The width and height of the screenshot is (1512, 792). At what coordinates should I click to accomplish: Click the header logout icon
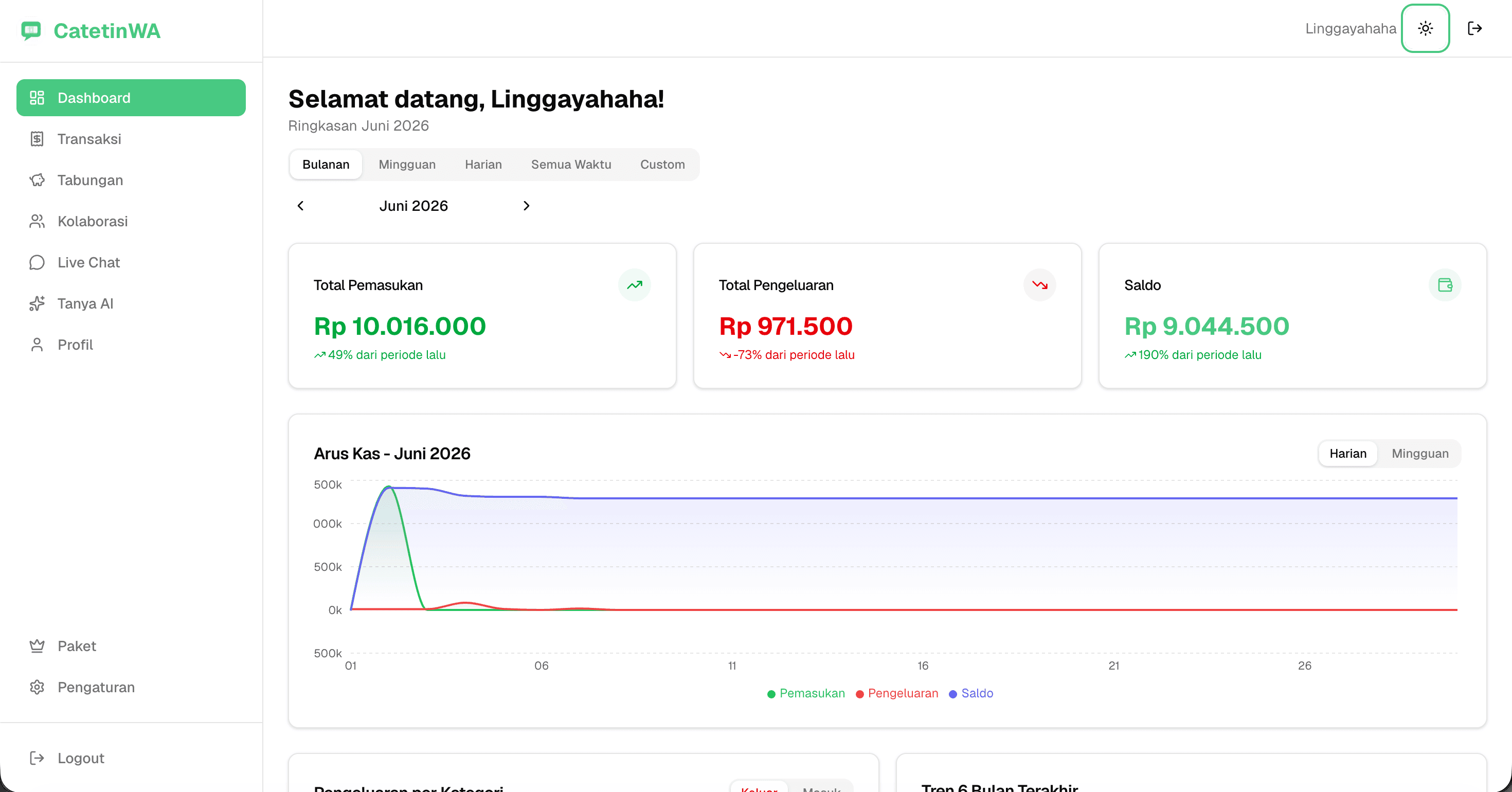click(x=1474, y=28)
